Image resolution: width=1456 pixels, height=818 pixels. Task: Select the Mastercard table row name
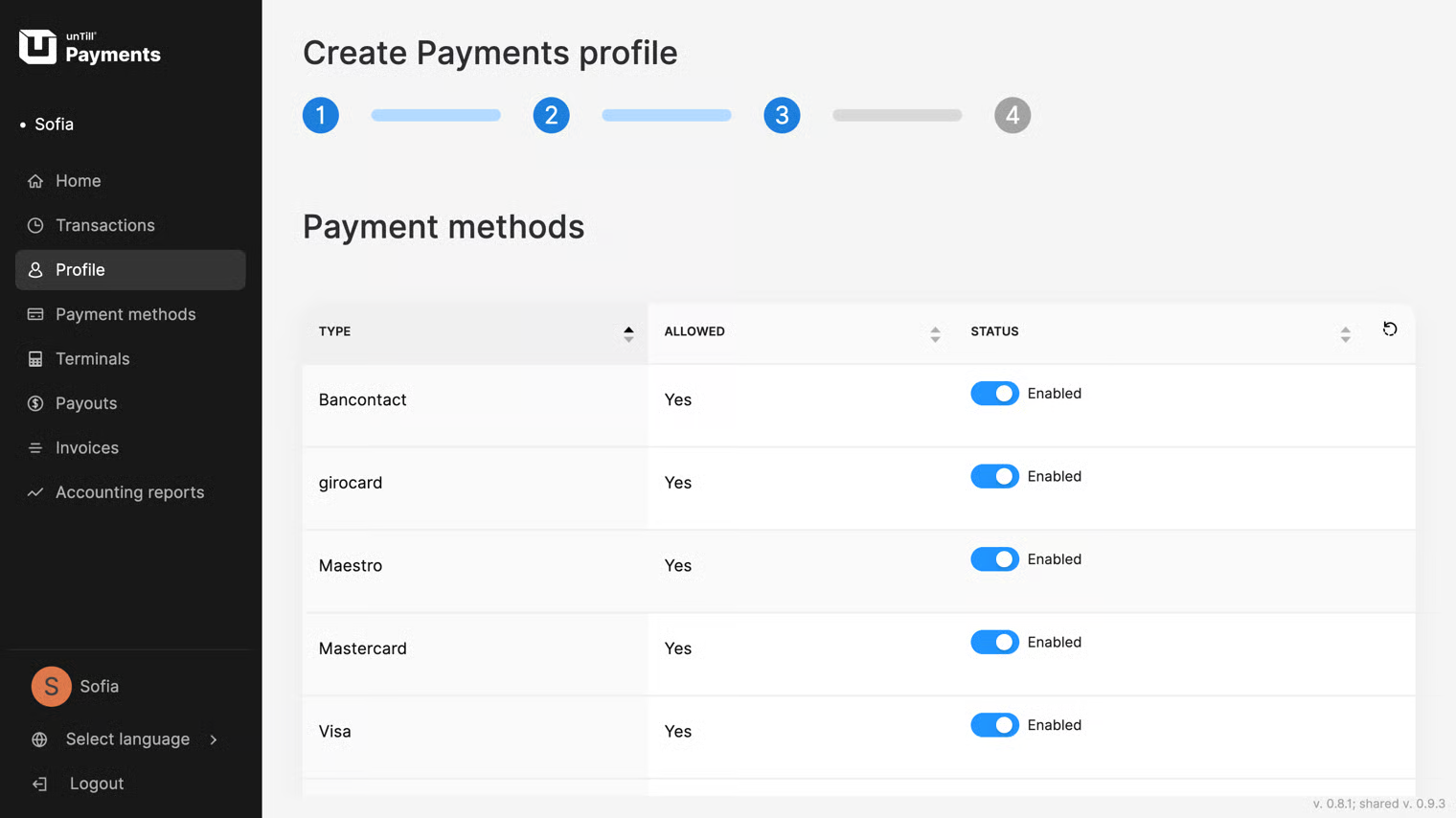pyautogui.click(x=362, y=648)
